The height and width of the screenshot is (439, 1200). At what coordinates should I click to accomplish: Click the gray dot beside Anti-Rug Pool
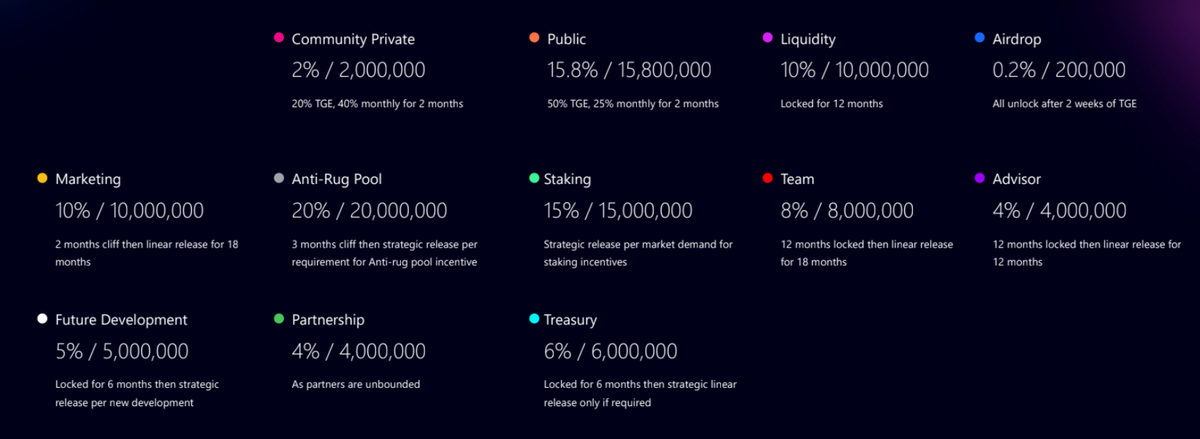coord(279,179)
